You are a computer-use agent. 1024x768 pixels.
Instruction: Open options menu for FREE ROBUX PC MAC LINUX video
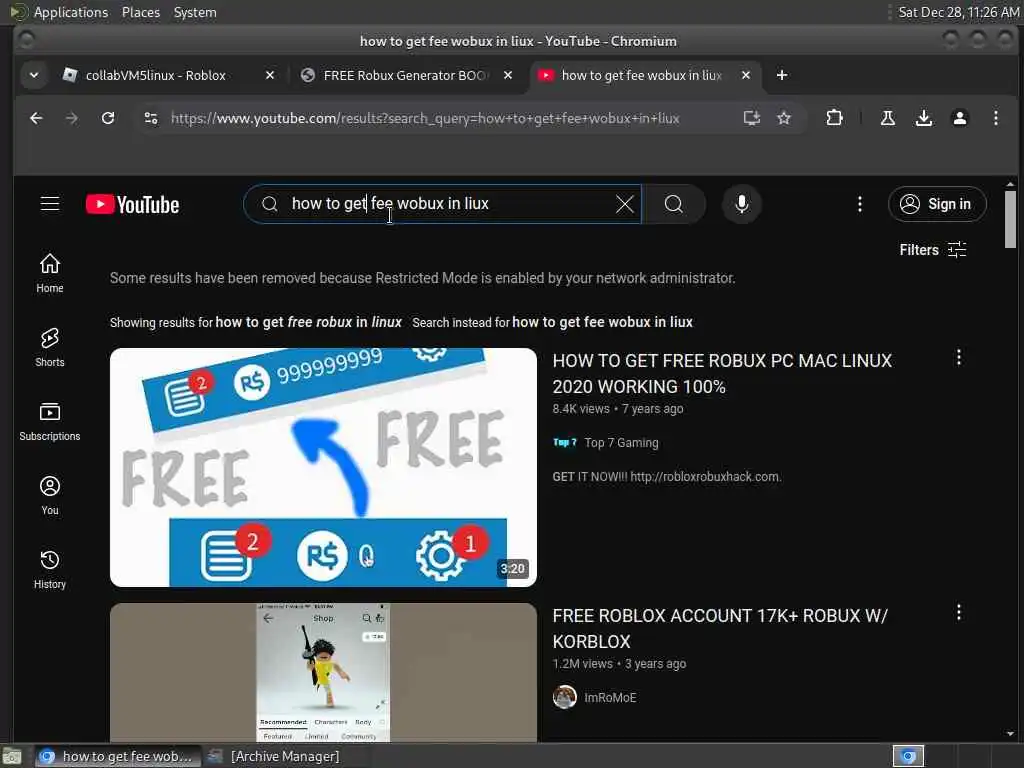(x=959, y=357)
